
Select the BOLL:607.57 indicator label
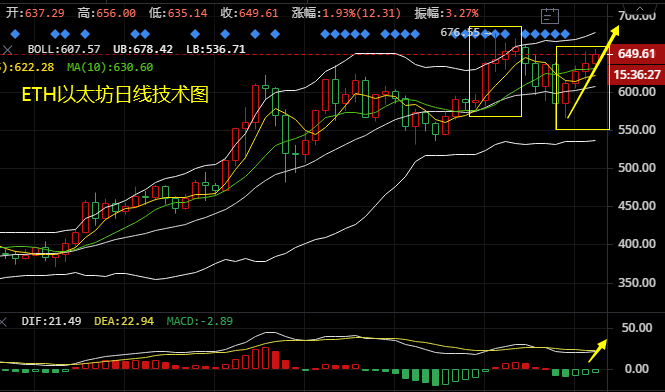[64, 49]
